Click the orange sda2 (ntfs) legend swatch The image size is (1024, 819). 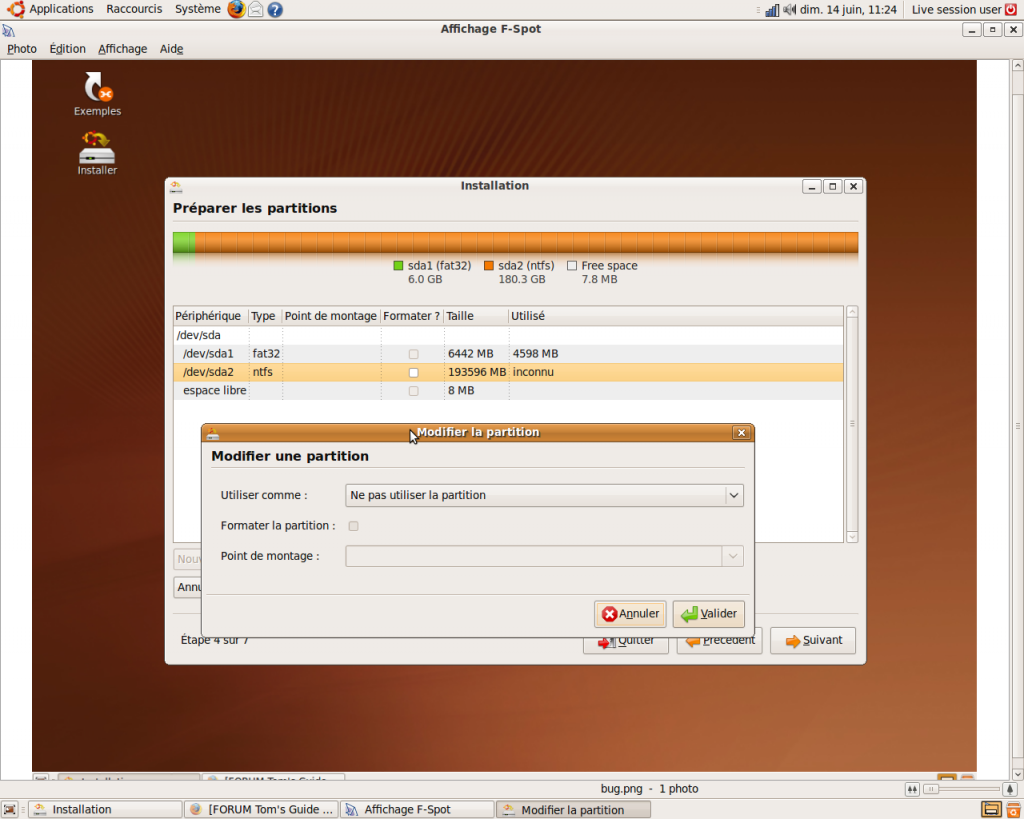click(x=488, y=266)
